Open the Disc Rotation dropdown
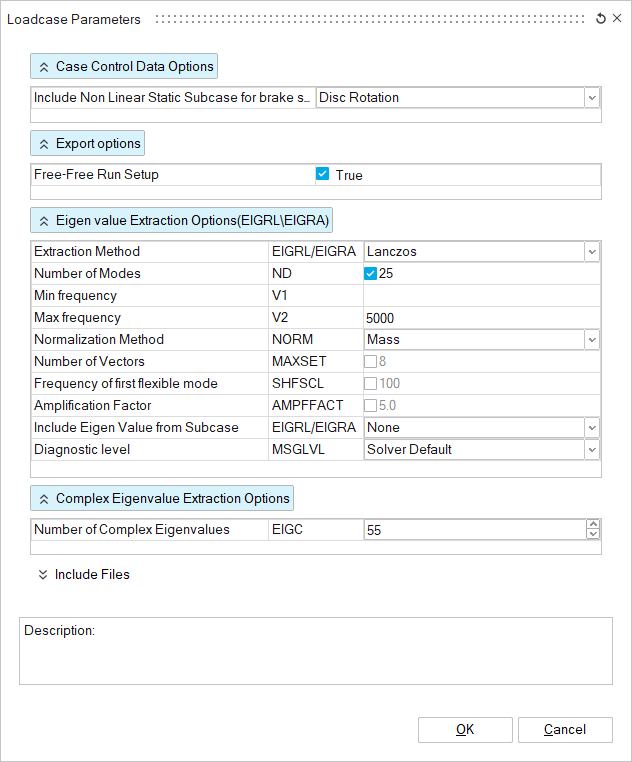Viewport: 632px width, 762px height. click(592, 97)
